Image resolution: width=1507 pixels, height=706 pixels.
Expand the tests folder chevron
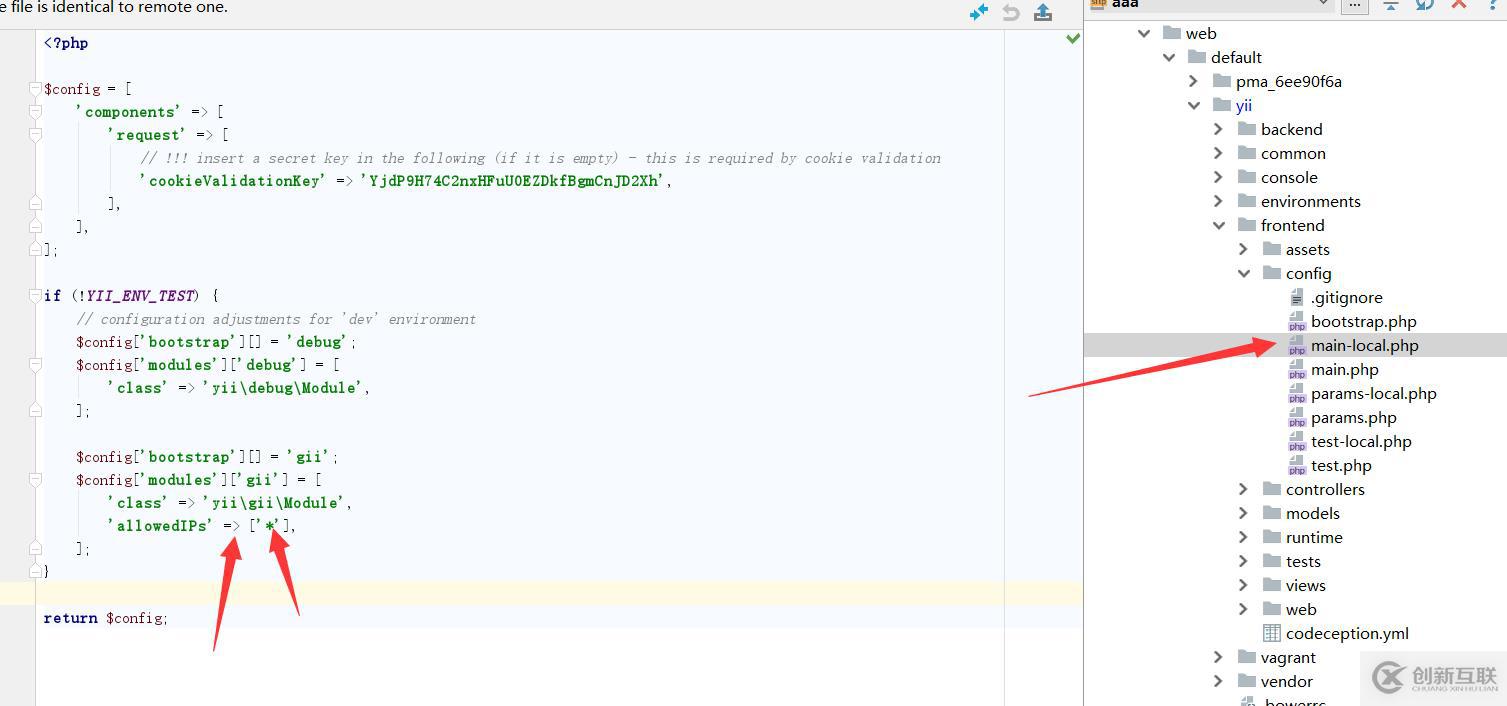click(1244, 561)
